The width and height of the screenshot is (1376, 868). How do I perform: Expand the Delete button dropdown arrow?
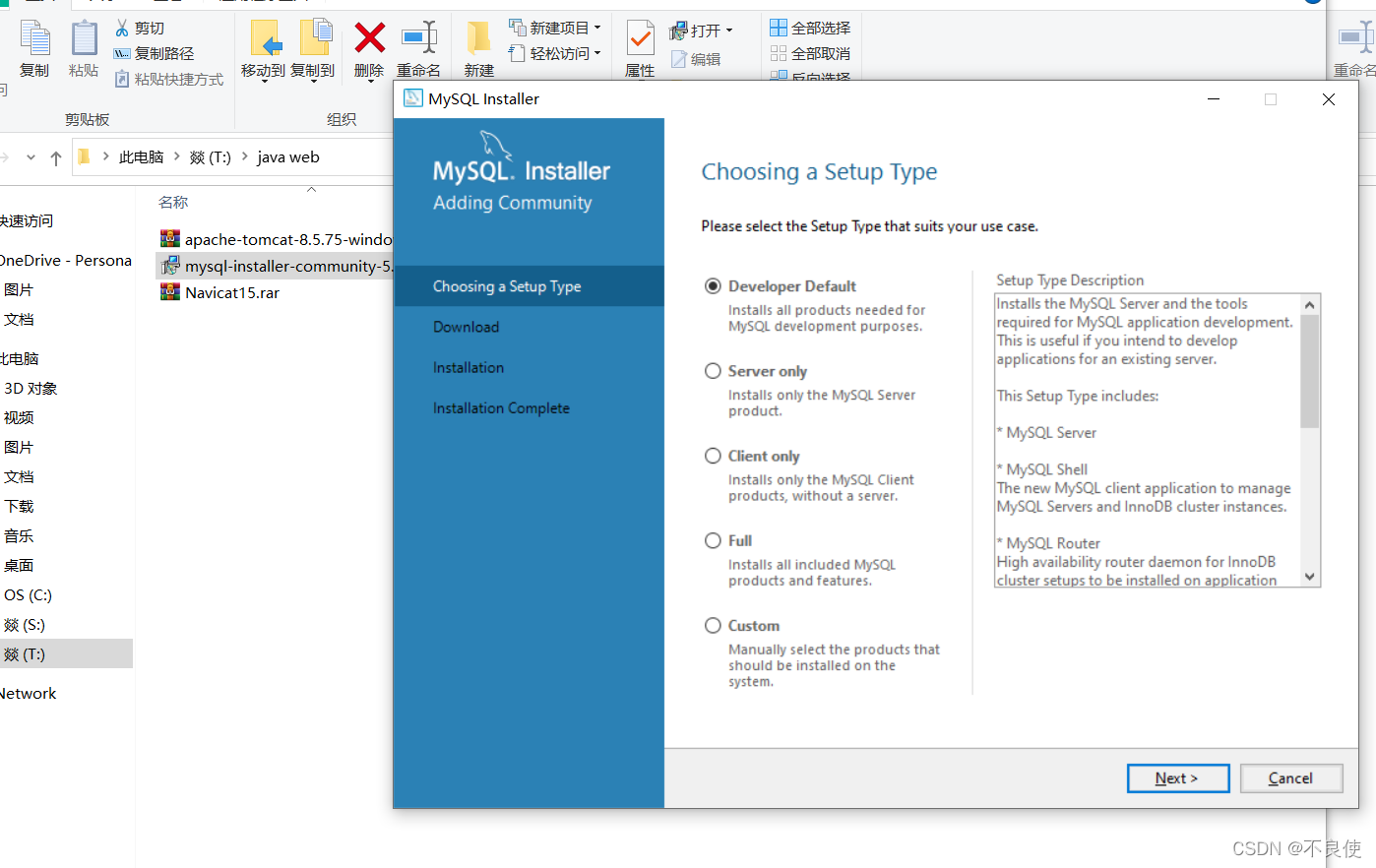[370, 82]
